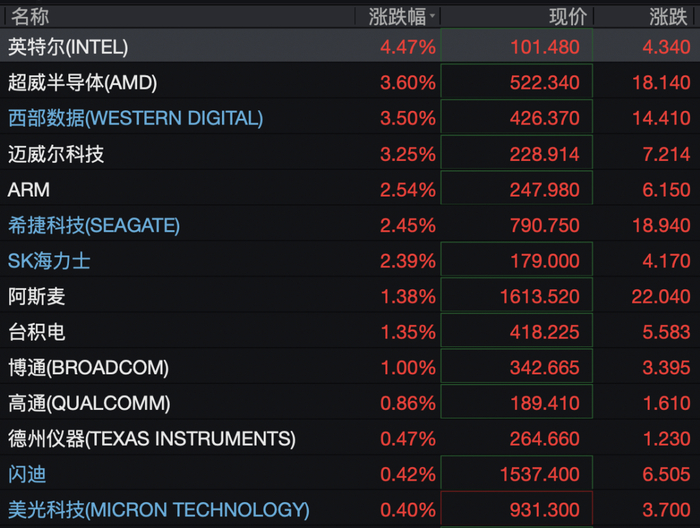Open the 博通(BROADCOM) row
The image size is (700, 528).
pyautogui.click(x=350, y=368)
